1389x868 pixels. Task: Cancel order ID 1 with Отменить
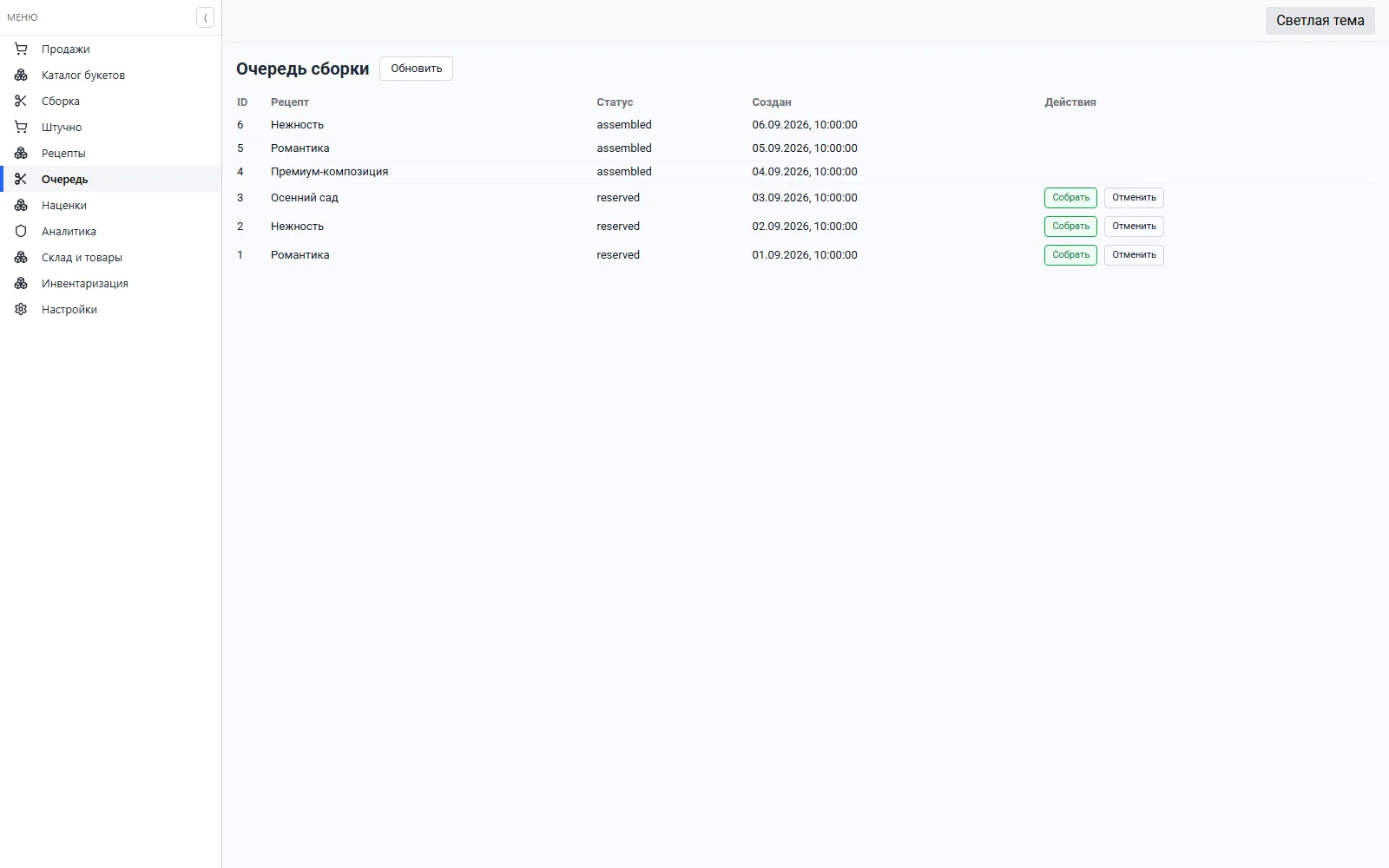point(1134,255)
